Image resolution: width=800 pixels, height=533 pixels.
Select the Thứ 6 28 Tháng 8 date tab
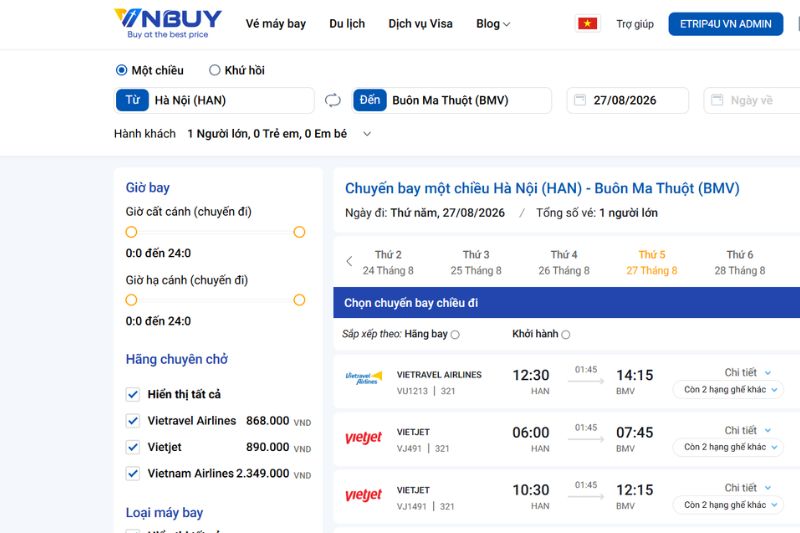click(740, 262)
